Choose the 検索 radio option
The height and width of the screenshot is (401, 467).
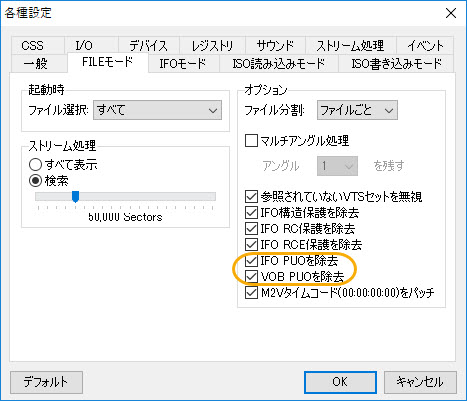[35, 181]
